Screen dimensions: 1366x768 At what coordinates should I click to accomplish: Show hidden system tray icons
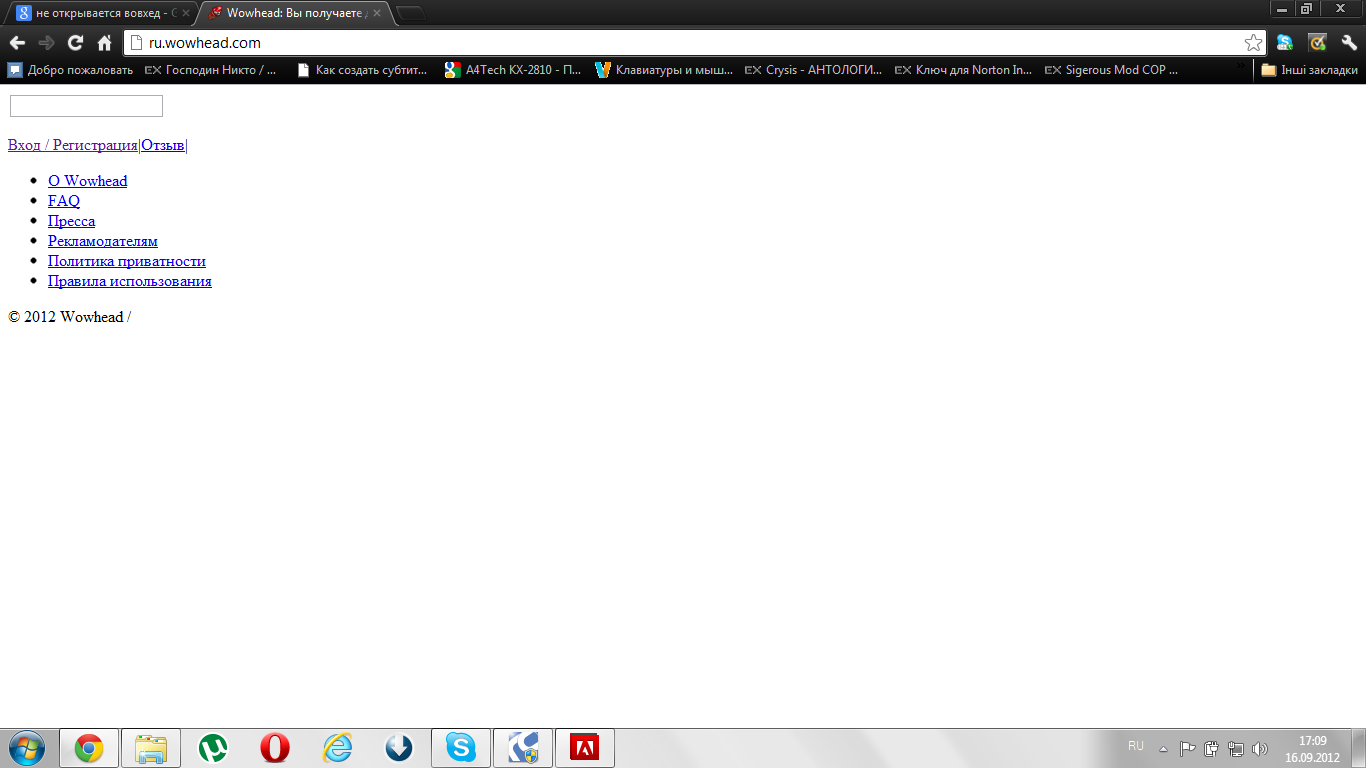coord(1163,748)
